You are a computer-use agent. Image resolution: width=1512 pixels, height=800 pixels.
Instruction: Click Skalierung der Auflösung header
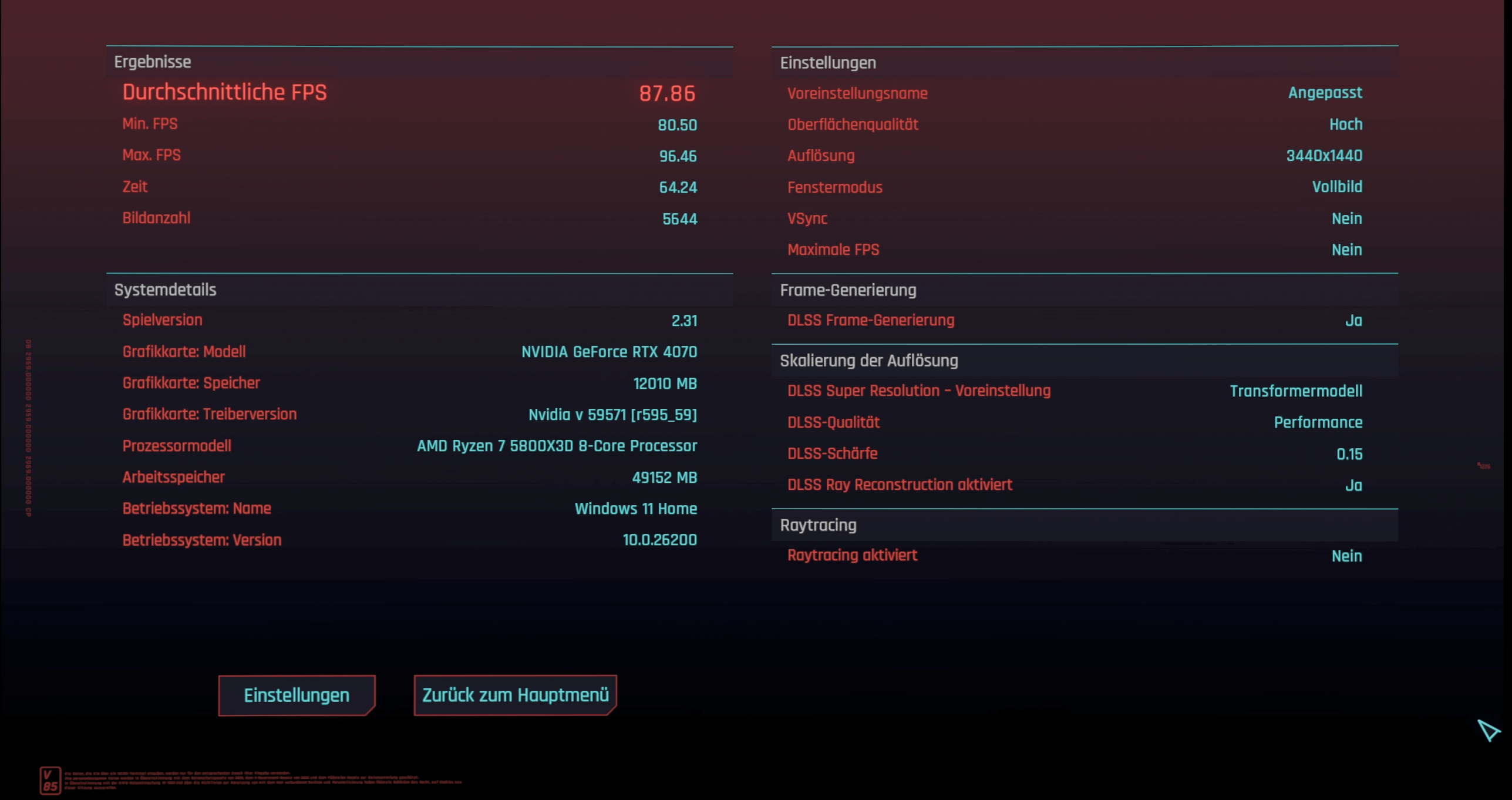[868, 361]
